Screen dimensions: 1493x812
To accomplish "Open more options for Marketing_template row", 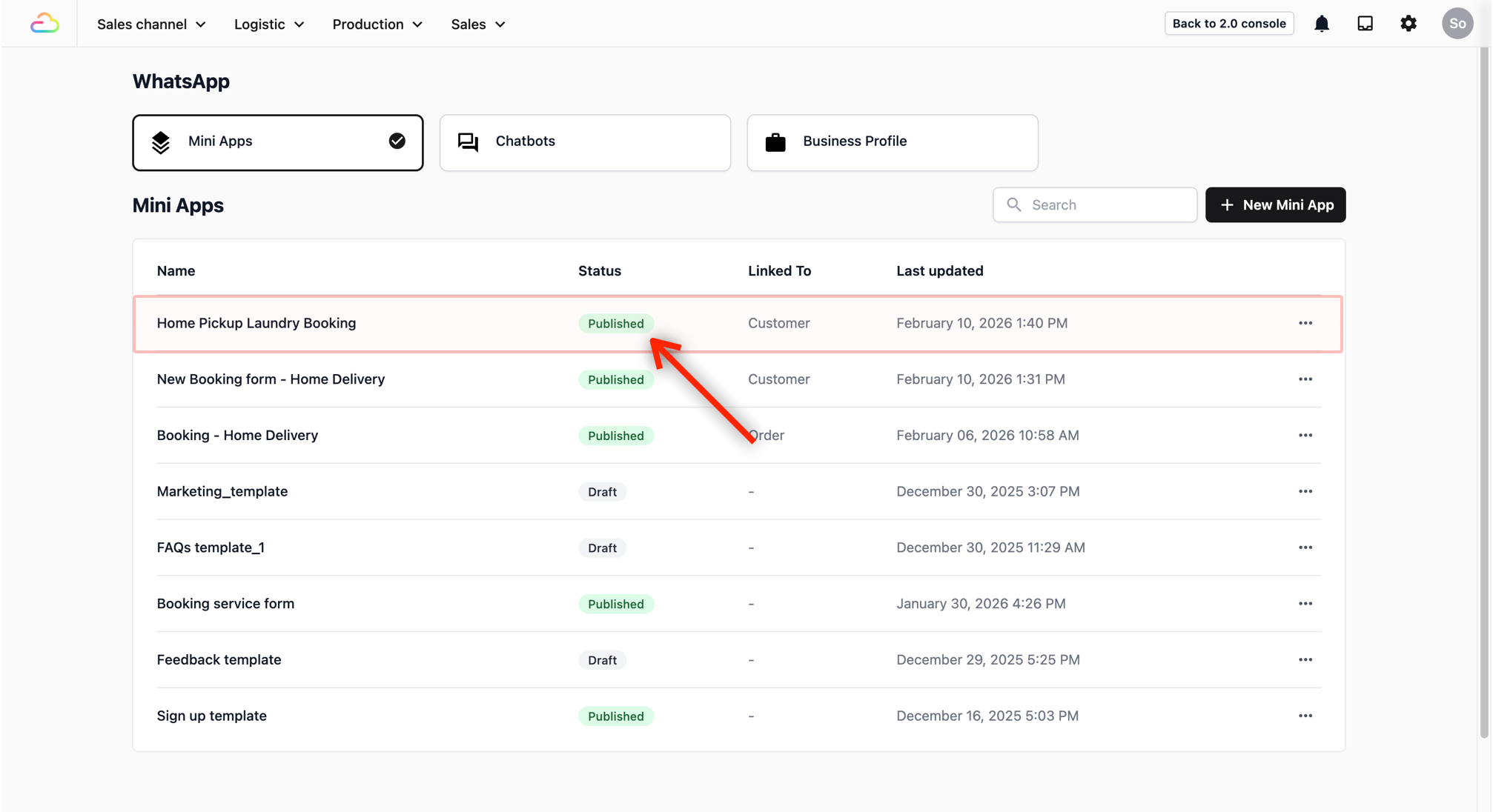I will [1305, 491].
